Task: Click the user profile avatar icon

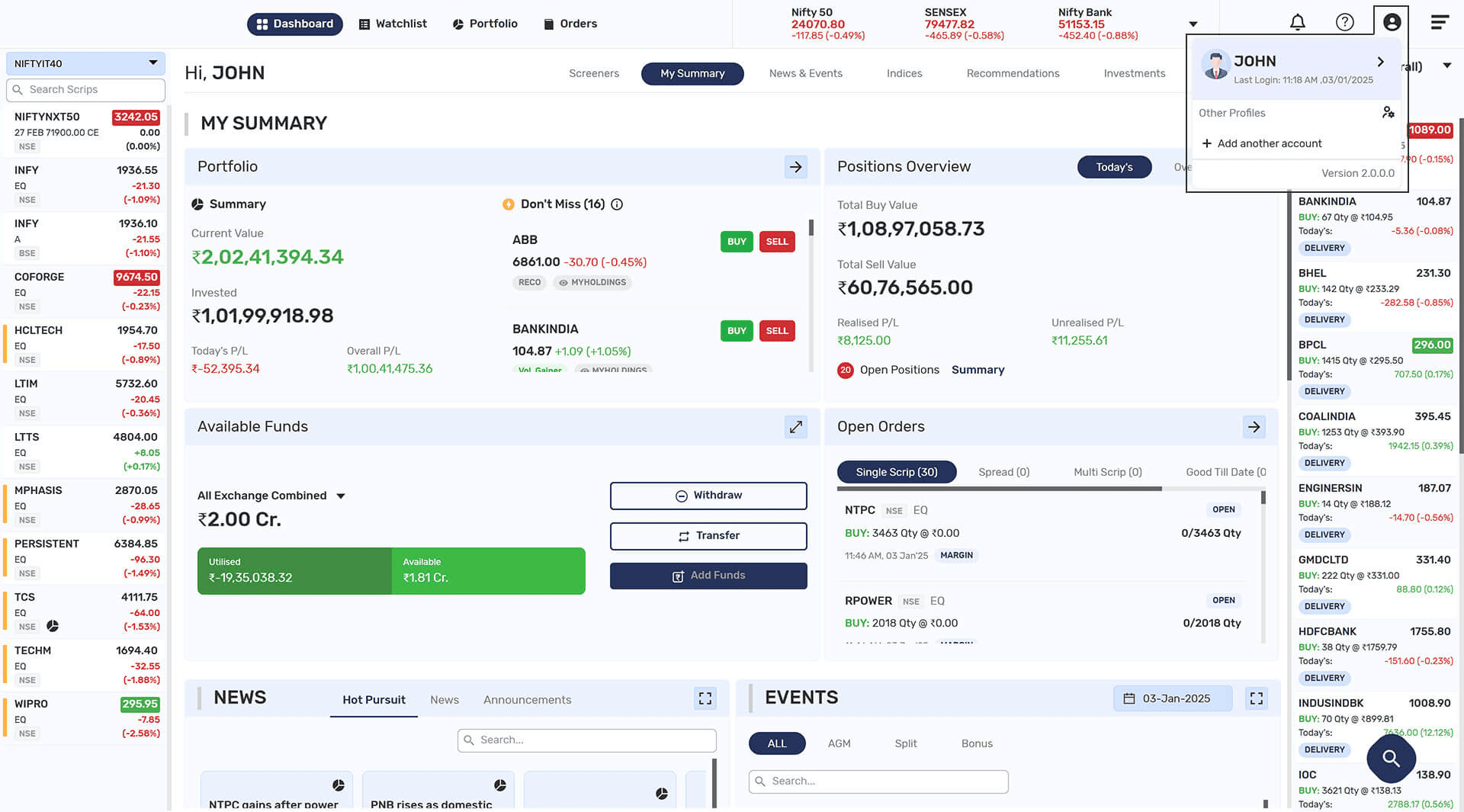Action: 1392,22
